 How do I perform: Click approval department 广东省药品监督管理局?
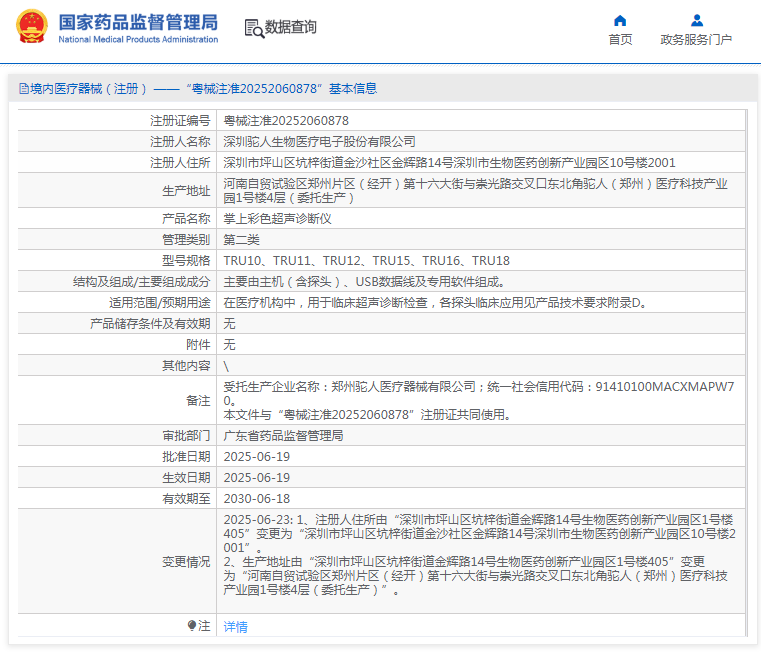coord(283,436)
